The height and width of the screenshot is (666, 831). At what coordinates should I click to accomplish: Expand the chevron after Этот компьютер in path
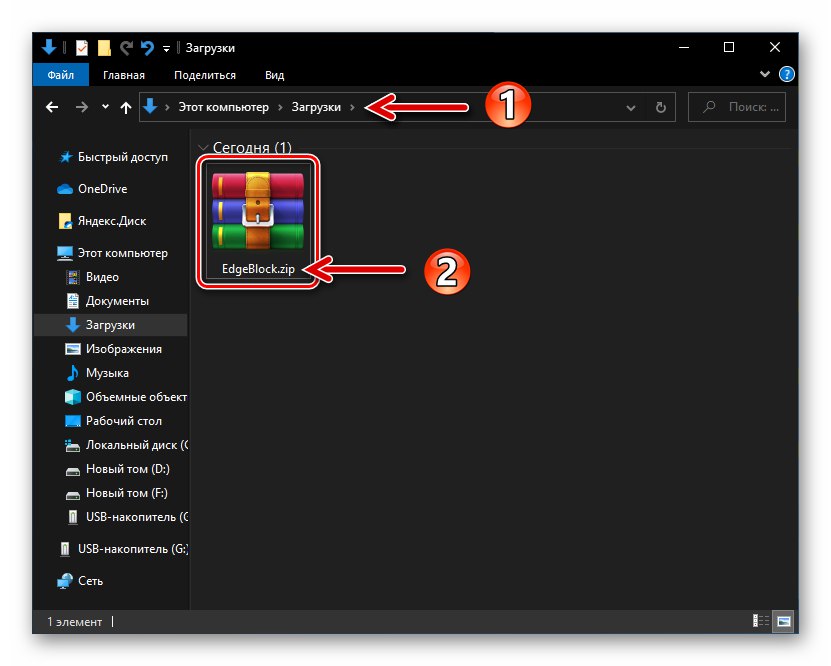280,108
